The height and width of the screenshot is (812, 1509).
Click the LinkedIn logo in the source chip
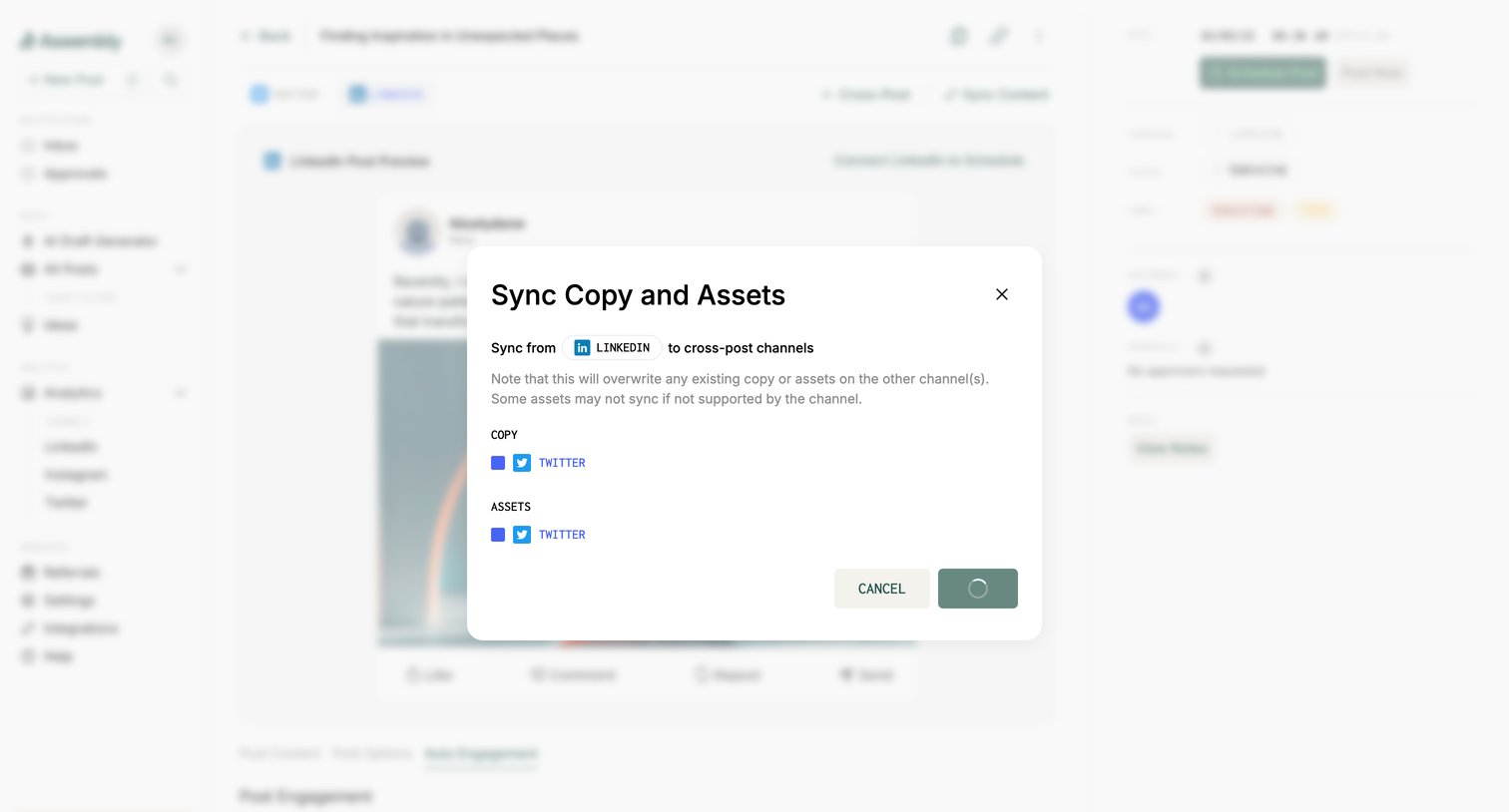[582, 348]
